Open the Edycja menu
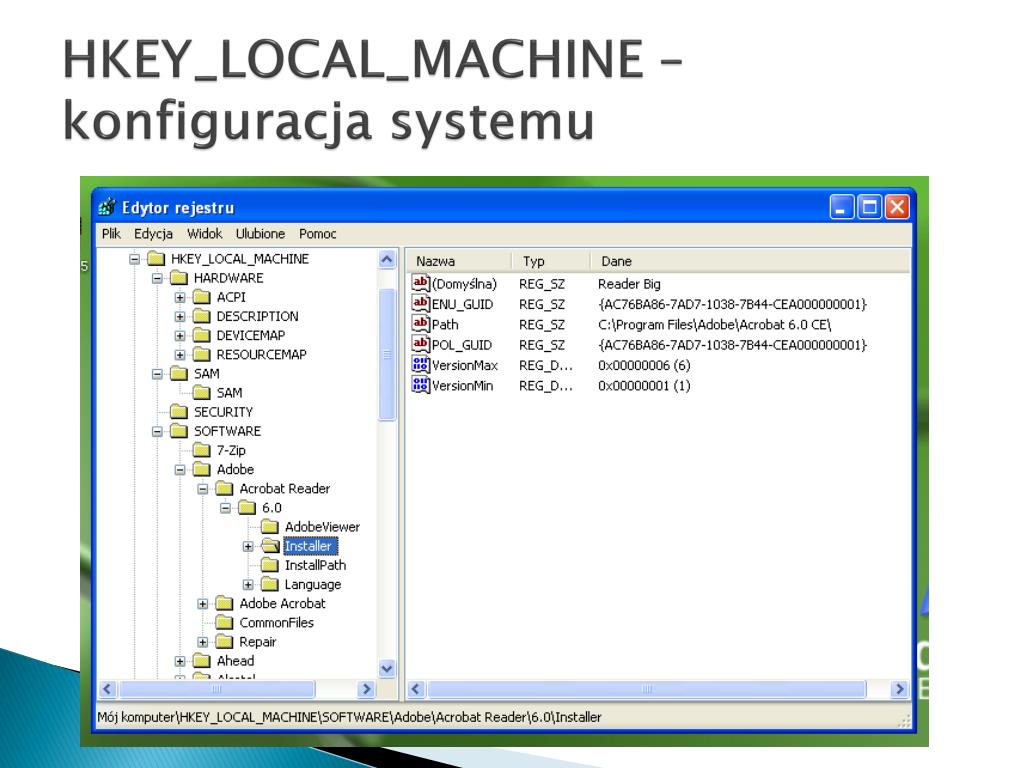The image size is (1024, 768). point(153,234)
